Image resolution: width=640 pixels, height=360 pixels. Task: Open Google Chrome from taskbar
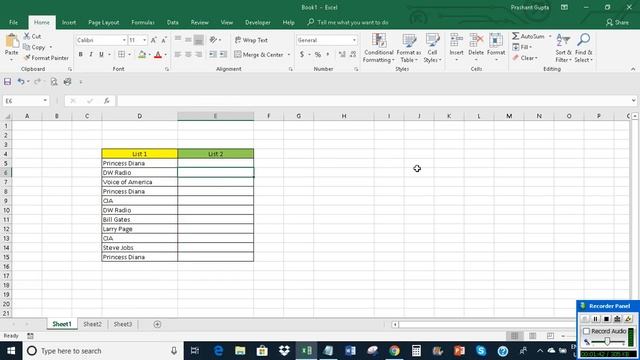tap(394, 351)
